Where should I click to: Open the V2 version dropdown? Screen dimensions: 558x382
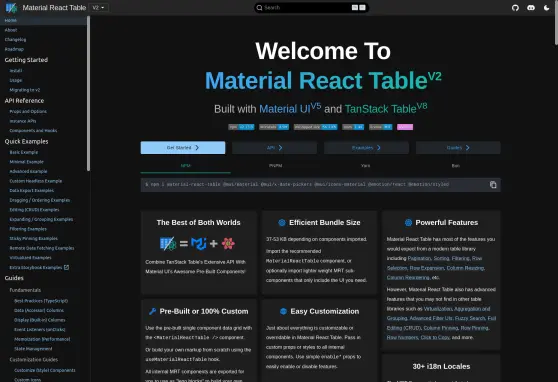pos(99,7)
